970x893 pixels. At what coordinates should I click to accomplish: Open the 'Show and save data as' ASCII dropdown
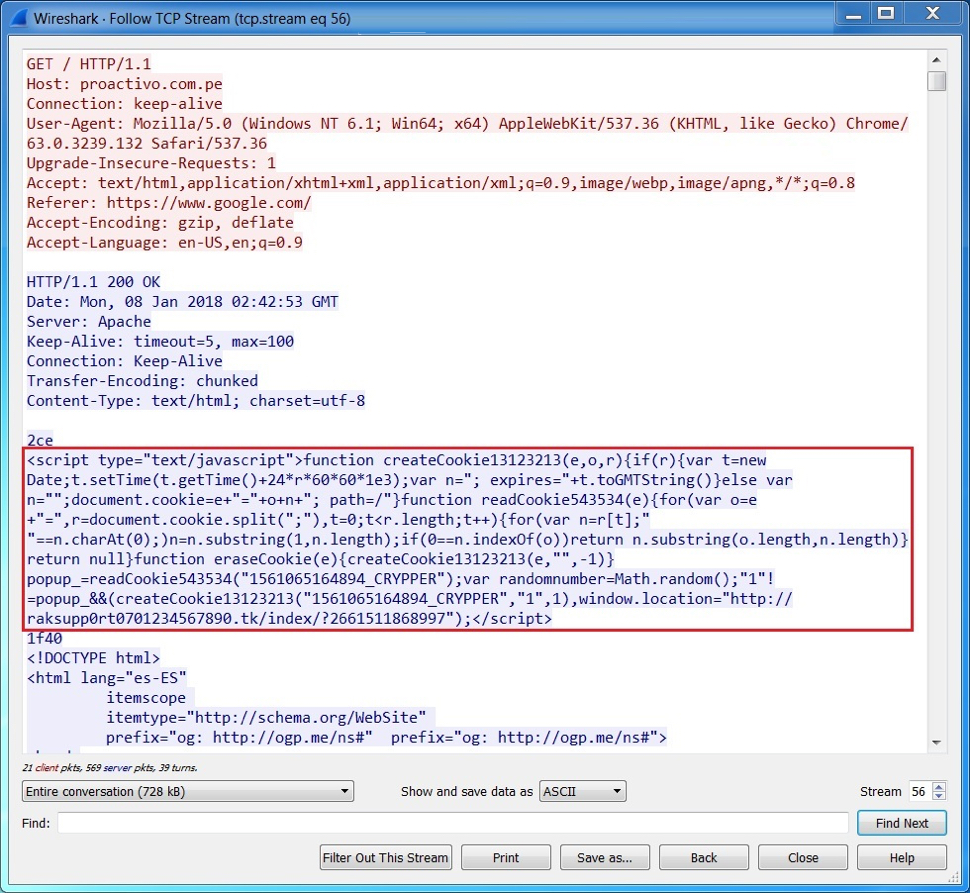click(x=582, y=792)
